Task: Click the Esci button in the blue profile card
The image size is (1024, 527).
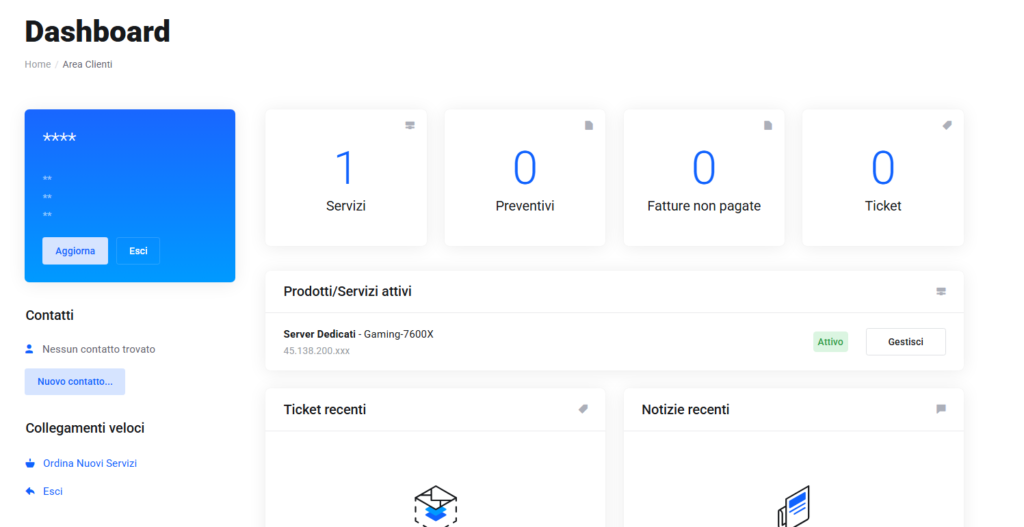Action: (x=138, y=251)
